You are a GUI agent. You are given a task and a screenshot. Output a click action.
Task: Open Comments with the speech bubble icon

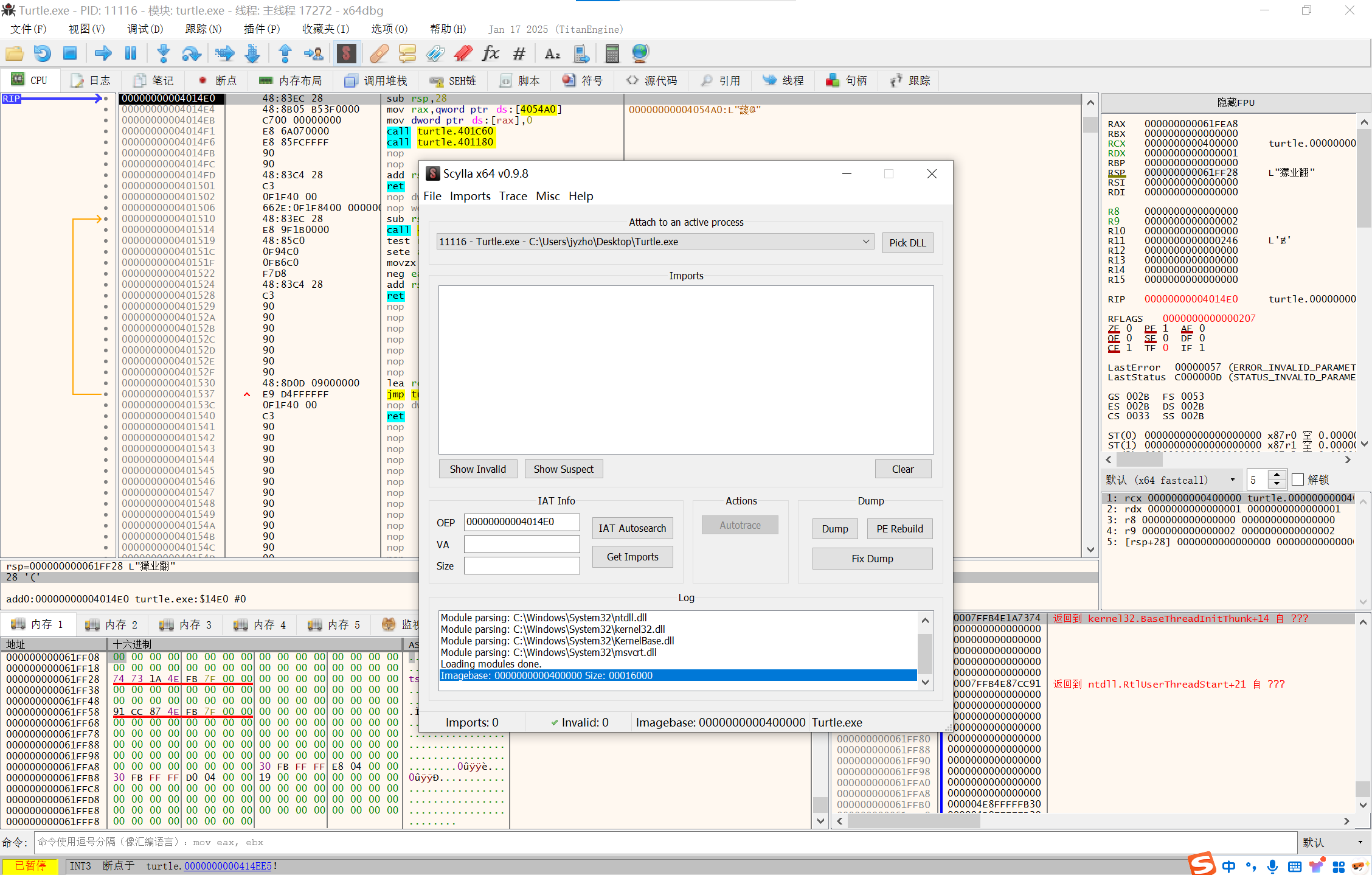coord(407,54)
